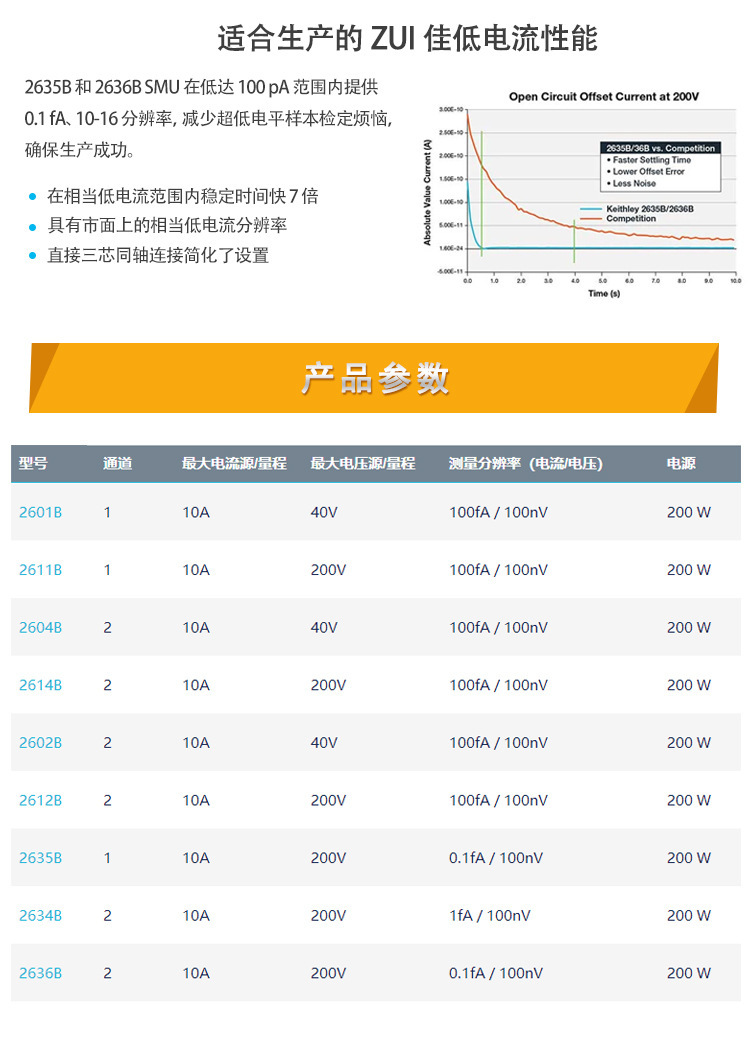
Task: Open the 2604B model link
Action: (x=40, y=627)
